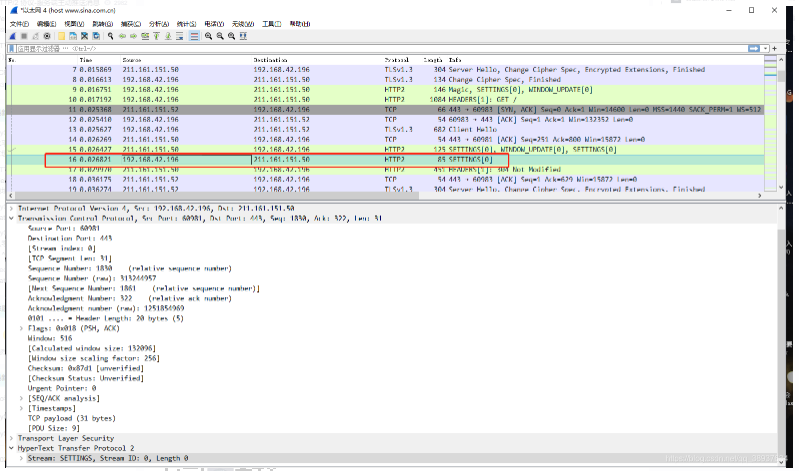Screen dimensions: 799x471
Task: Jump to first packet icon
Action: pos(156,36)
